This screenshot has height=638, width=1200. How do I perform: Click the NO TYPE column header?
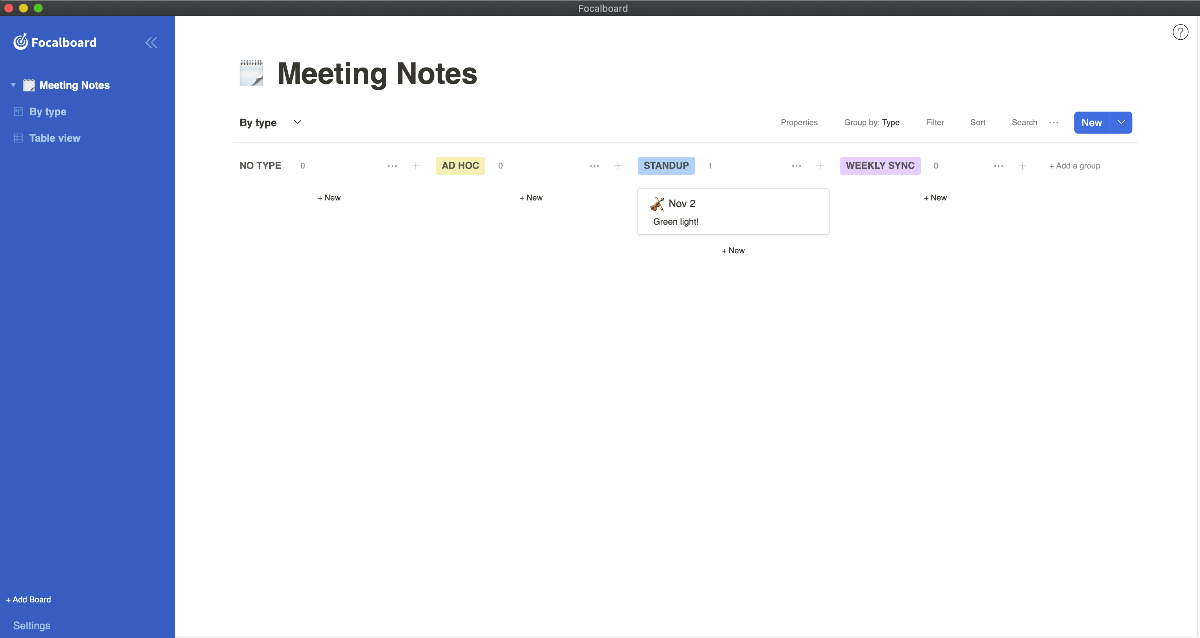(260, 166)
